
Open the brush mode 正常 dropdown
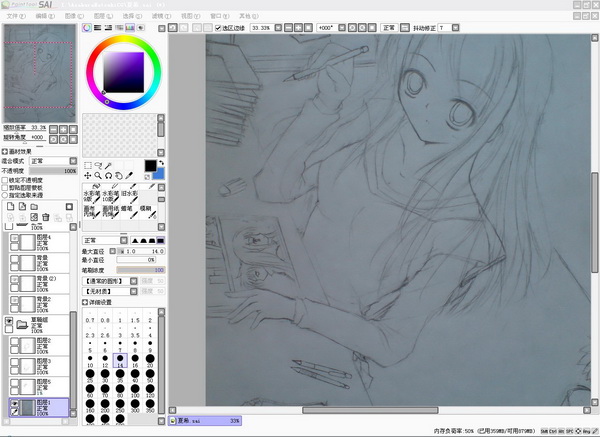click(x=105, y=240)
